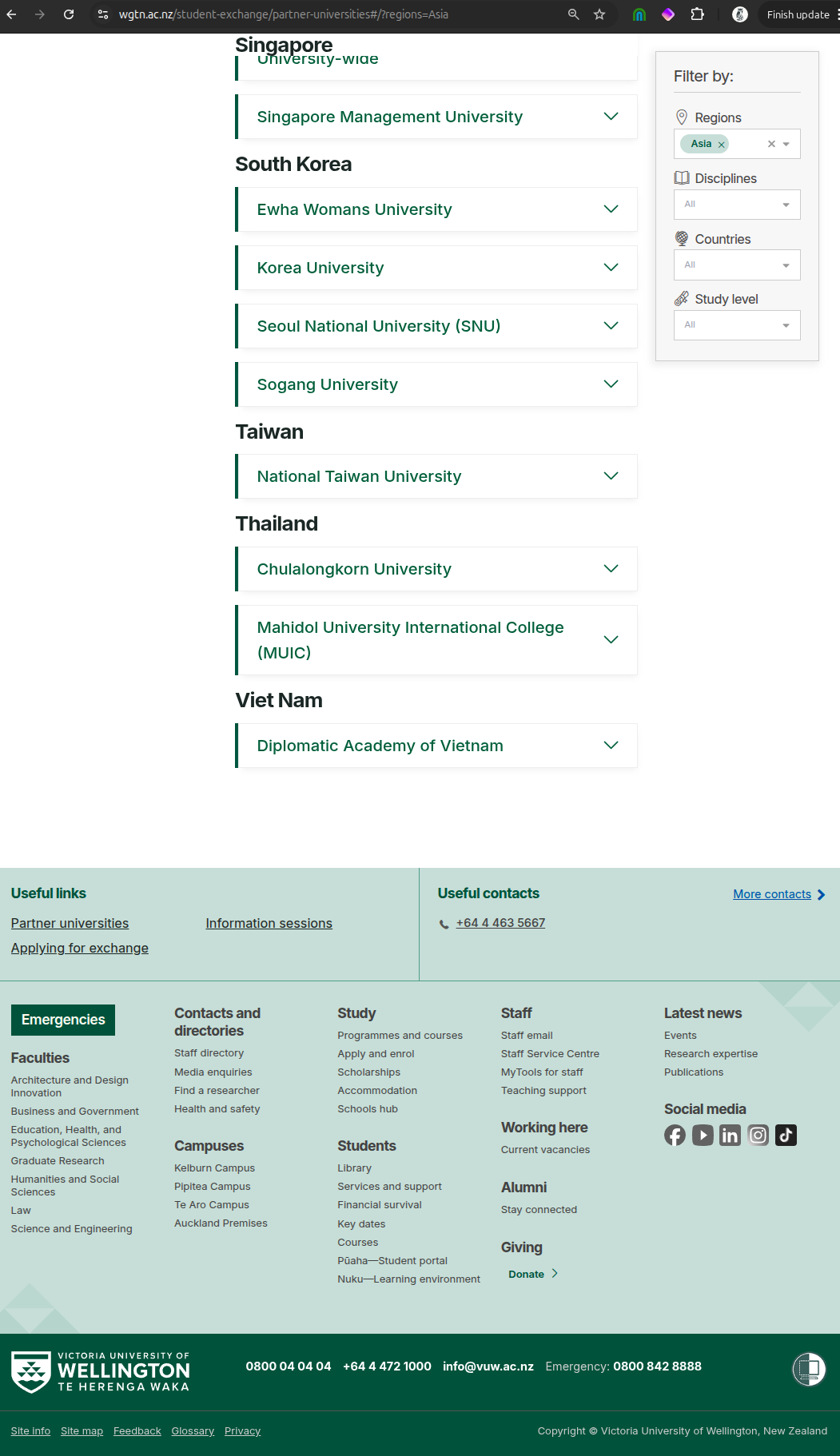Open Science and Engineering faculty link

pos(72,1229)
